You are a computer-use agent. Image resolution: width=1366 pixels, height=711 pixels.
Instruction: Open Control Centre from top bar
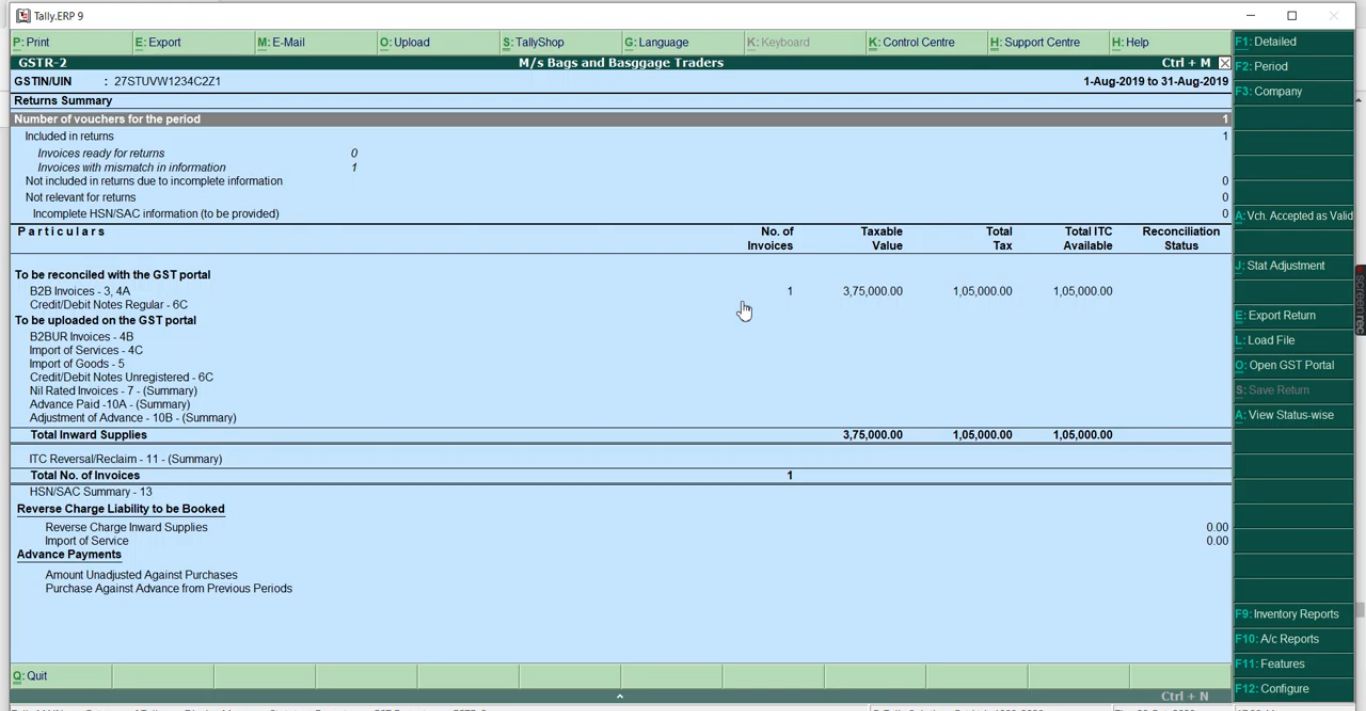[x=911, y=42]
